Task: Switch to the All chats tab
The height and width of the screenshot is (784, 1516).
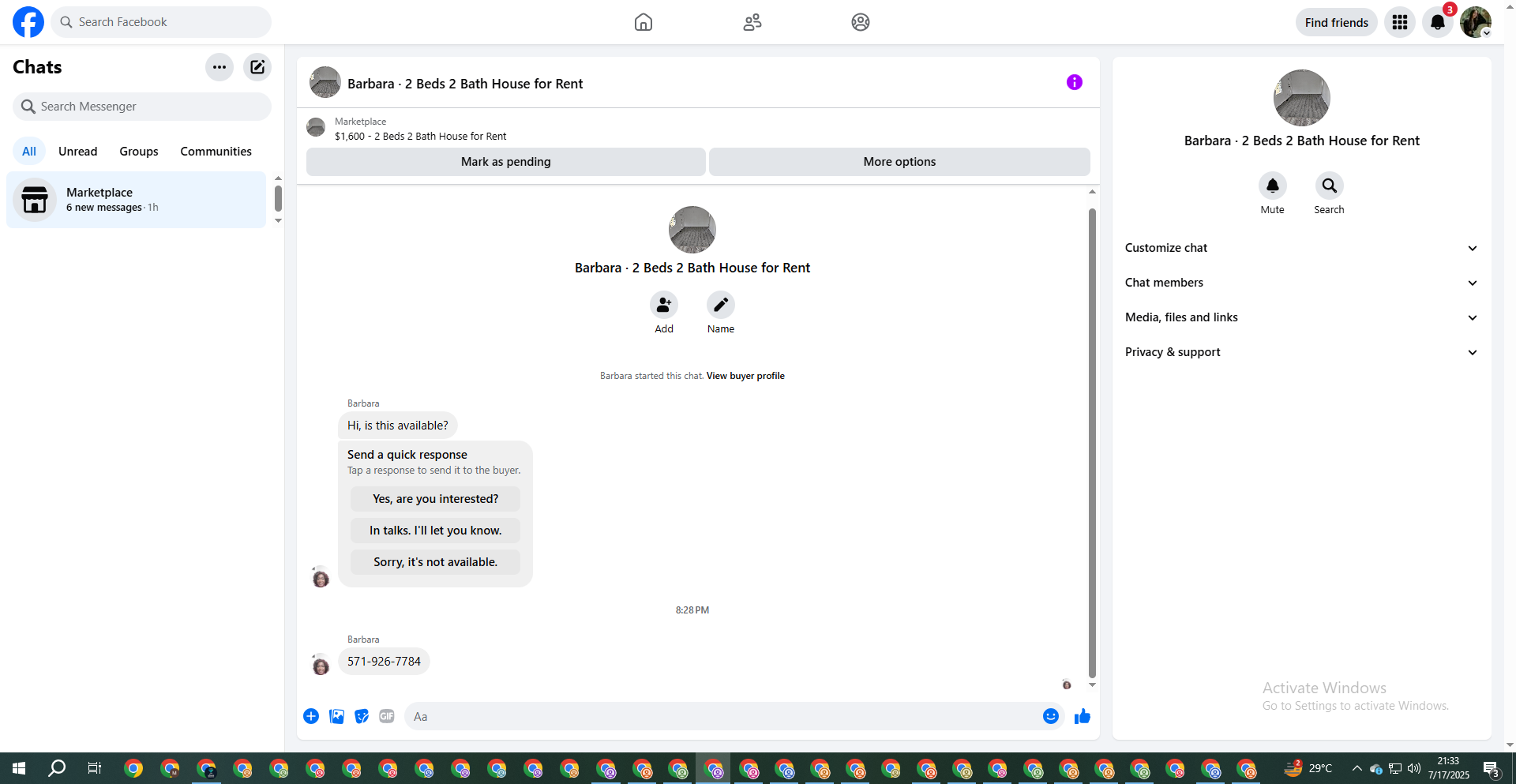Action: click(29, 152)
